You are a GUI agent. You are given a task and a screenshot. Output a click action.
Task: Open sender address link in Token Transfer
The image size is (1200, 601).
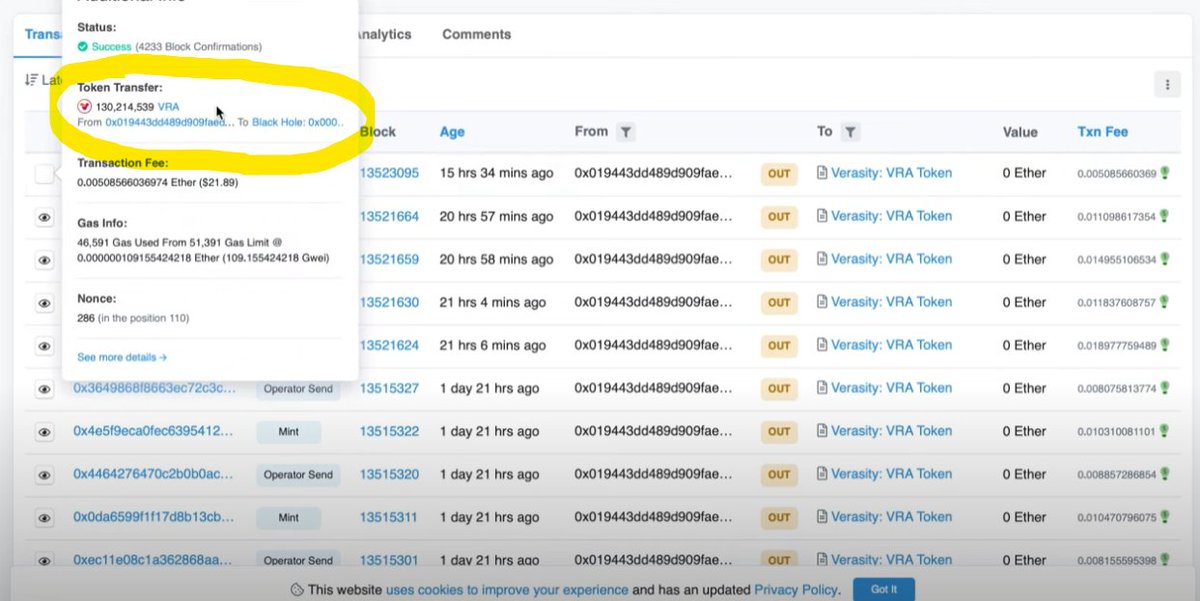point(169,122)
